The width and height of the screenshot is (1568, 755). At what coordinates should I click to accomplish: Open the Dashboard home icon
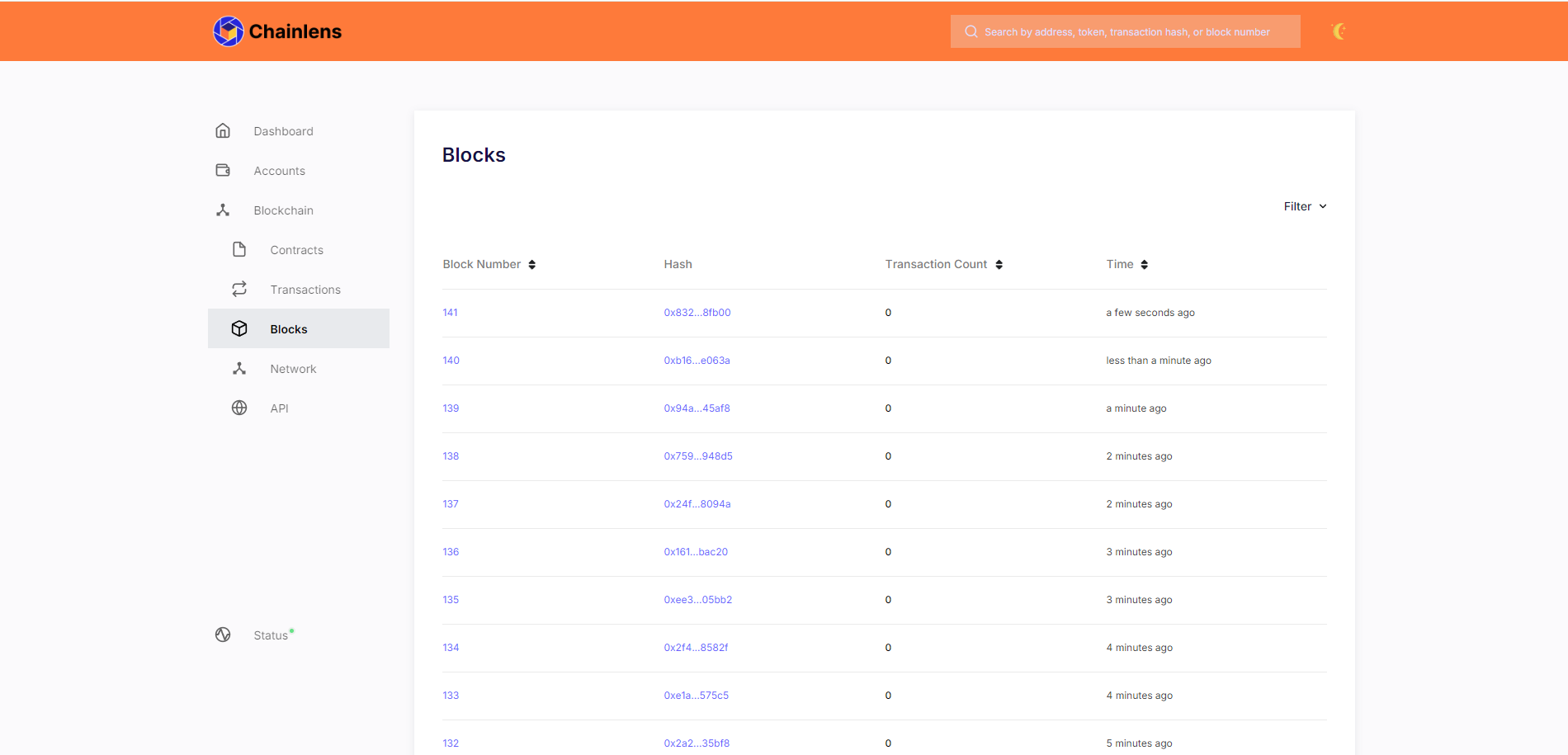pyautogui.click(x=223, y=130)
